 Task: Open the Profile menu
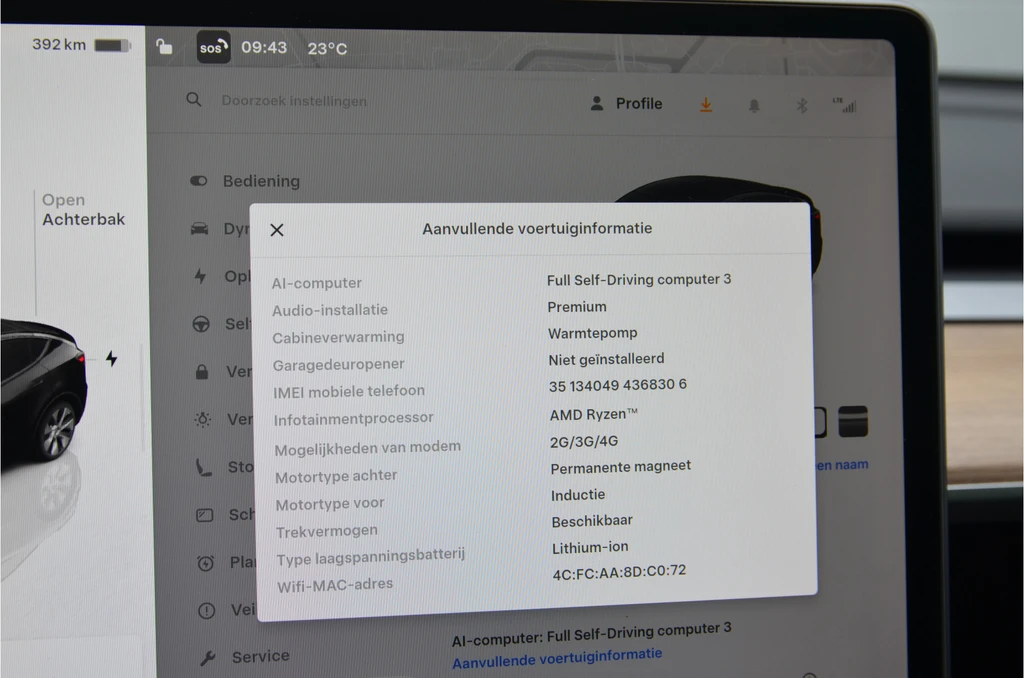coord(626,103)
